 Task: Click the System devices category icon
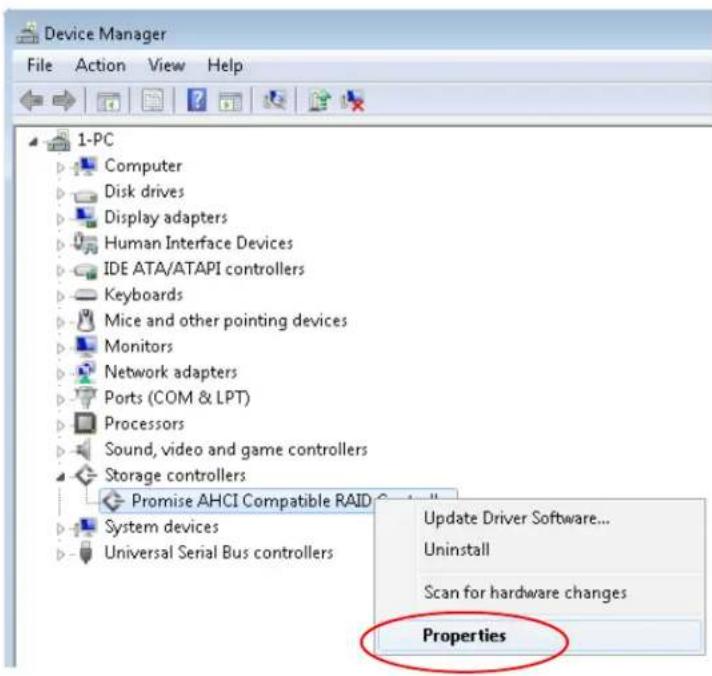[x=85, y=527]
